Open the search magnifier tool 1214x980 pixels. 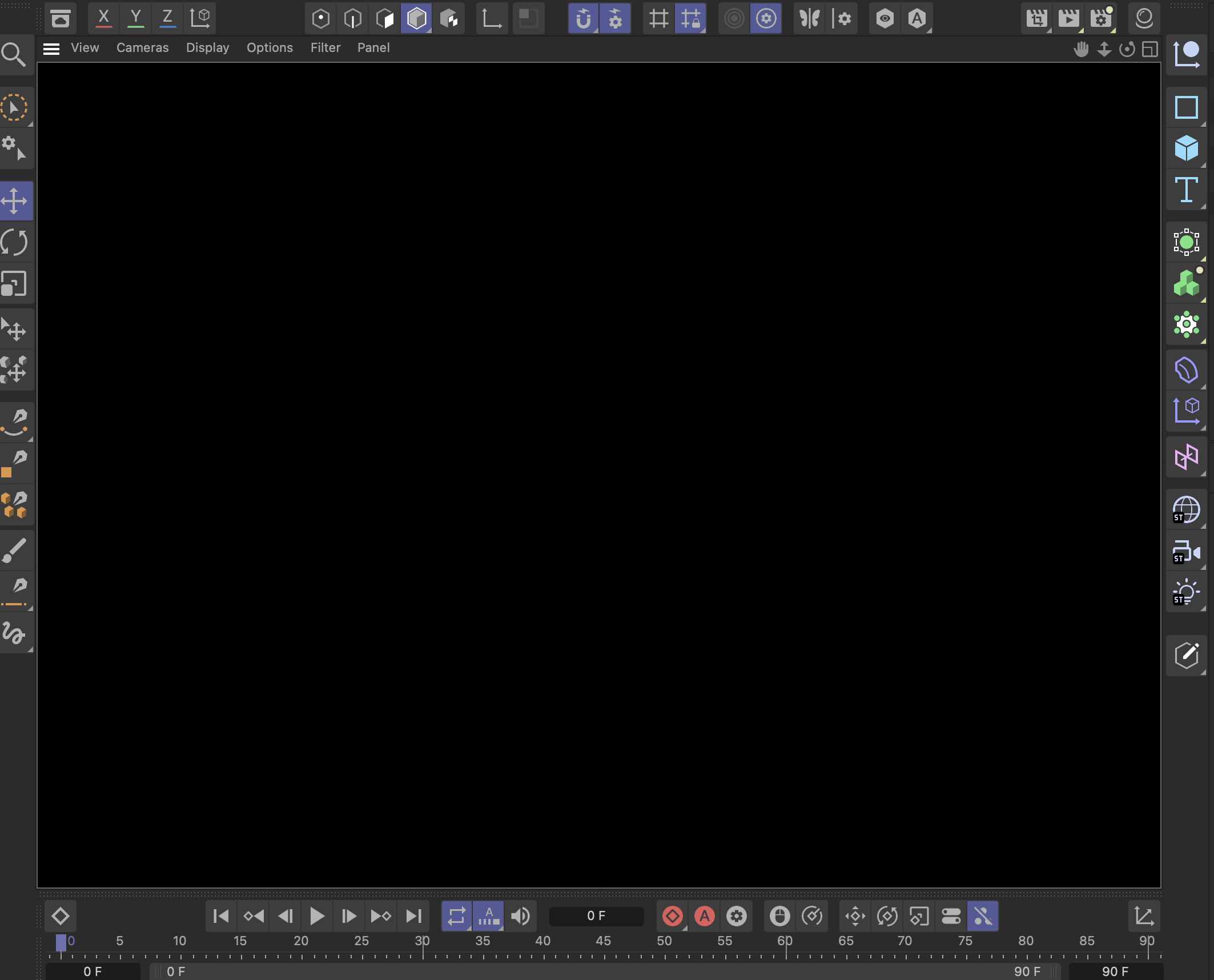[14, 55]
